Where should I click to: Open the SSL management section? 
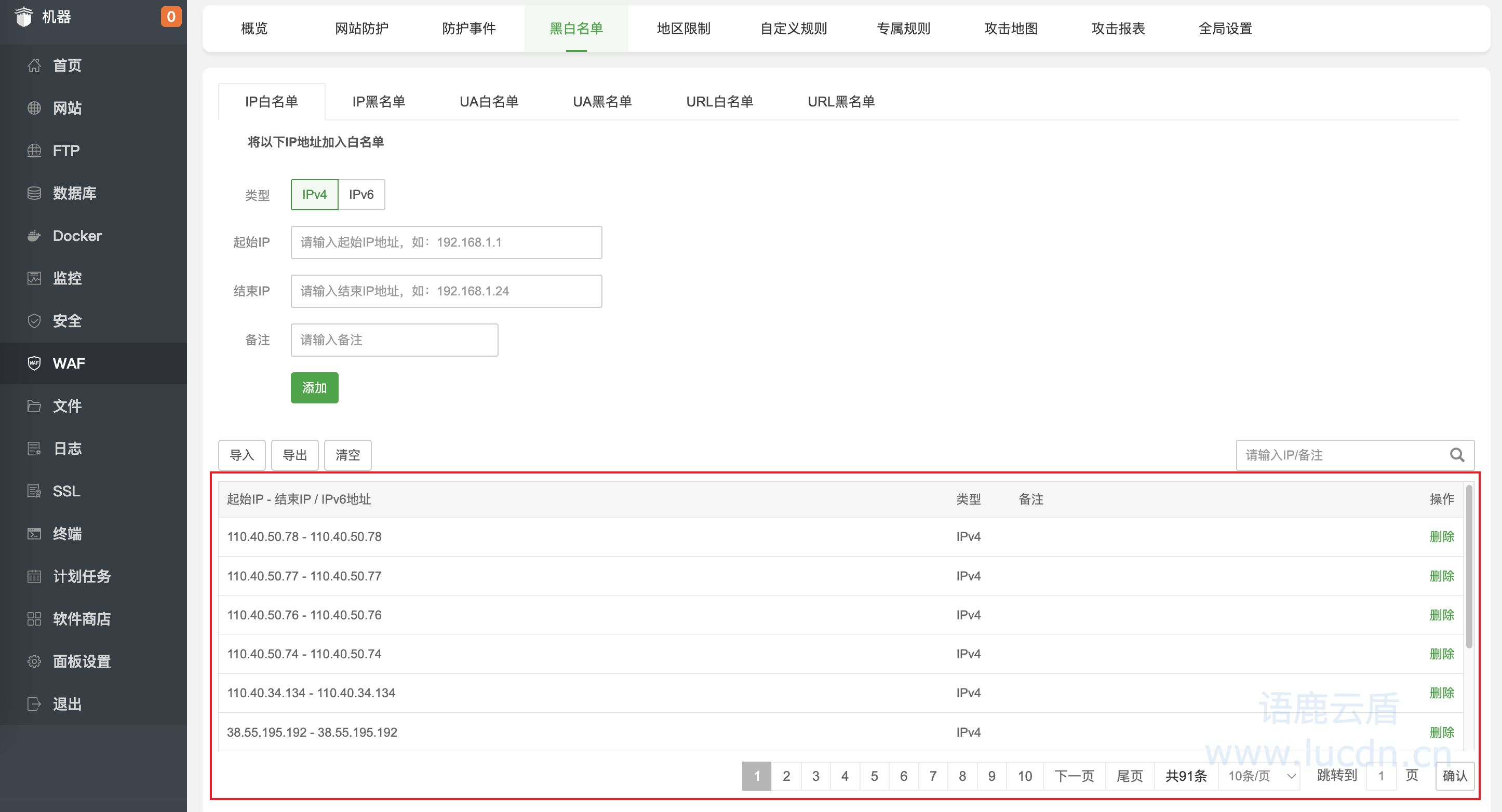65,491
